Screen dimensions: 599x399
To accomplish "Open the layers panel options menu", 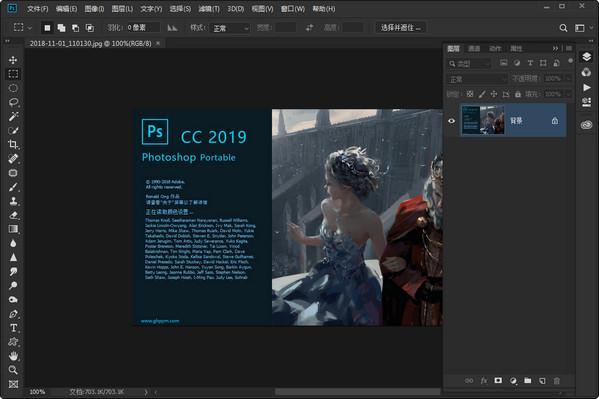I will point(569,48).
